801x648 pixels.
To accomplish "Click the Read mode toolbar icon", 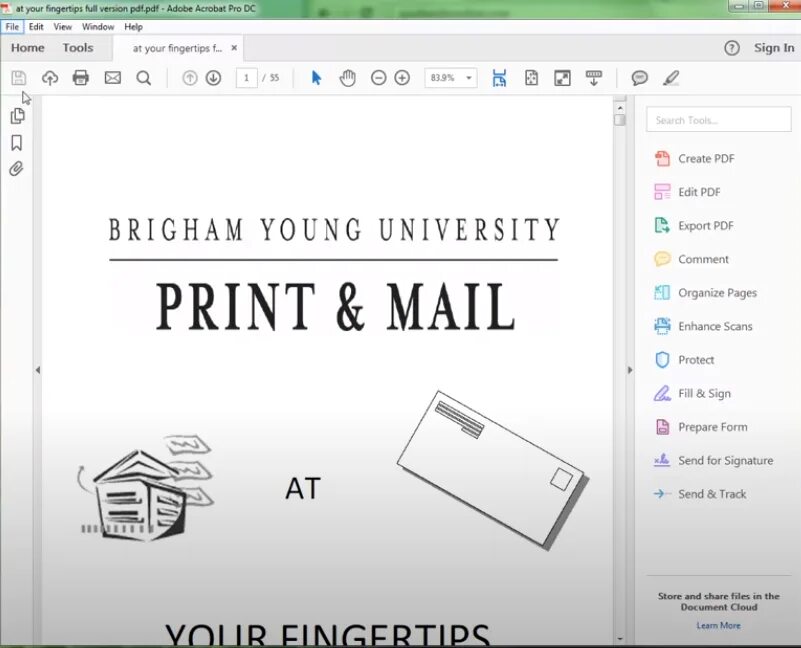I will [594, 78].
